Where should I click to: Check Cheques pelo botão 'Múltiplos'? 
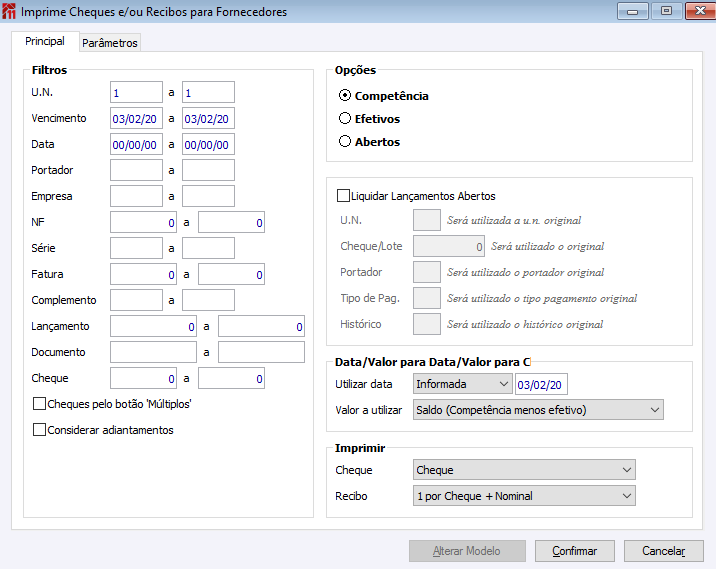click(40, 404)
